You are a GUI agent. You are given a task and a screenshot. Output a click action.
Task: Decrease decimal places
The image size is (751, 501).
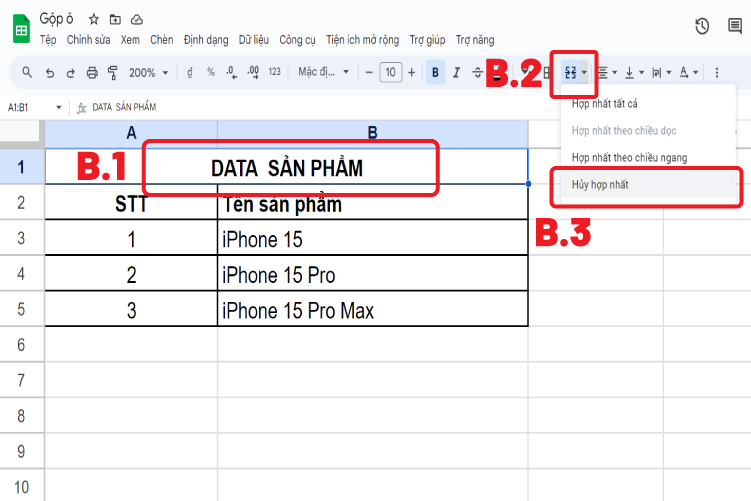pyautogui.click(x=232, y=72)
